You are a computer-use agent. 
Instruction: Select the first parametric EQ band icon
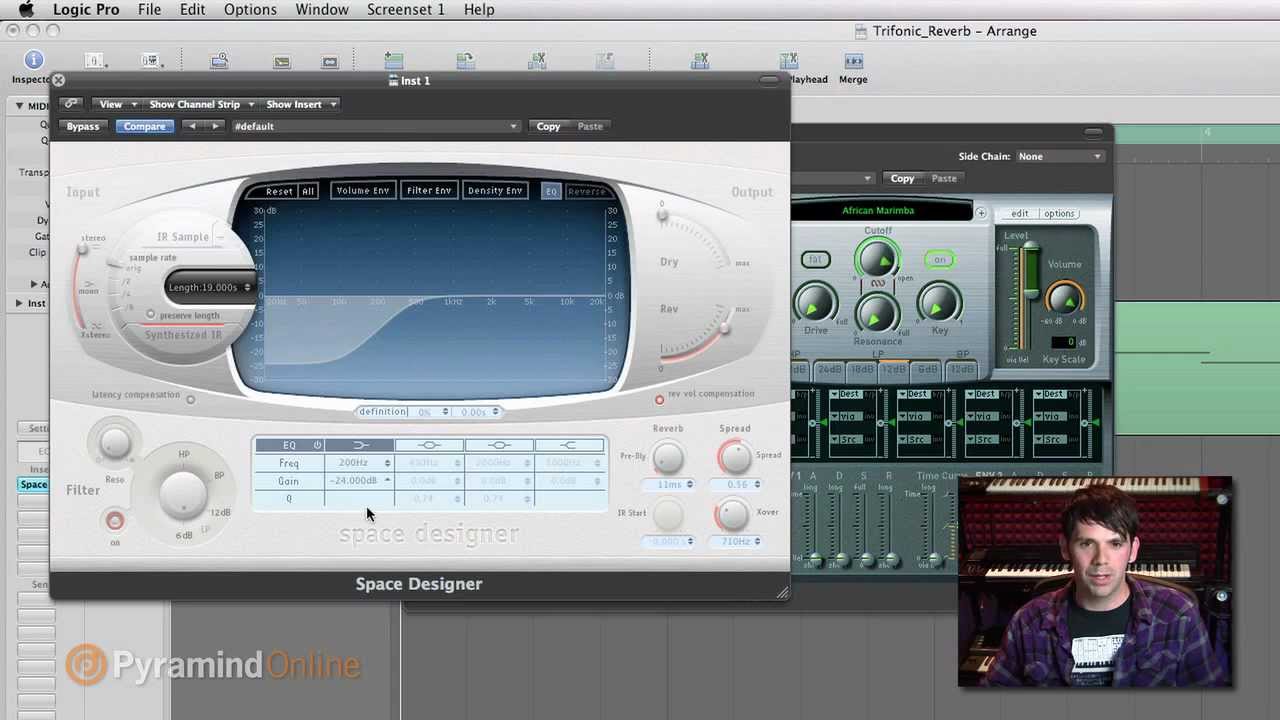(x=429, y=445)
